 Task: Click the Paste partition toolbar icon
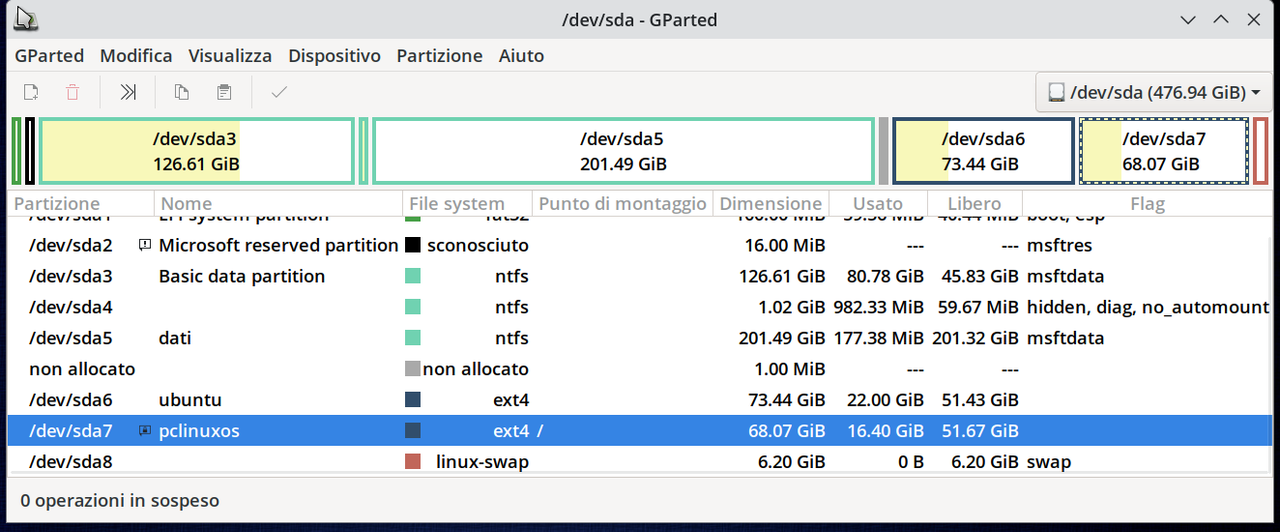click(224, 93)
